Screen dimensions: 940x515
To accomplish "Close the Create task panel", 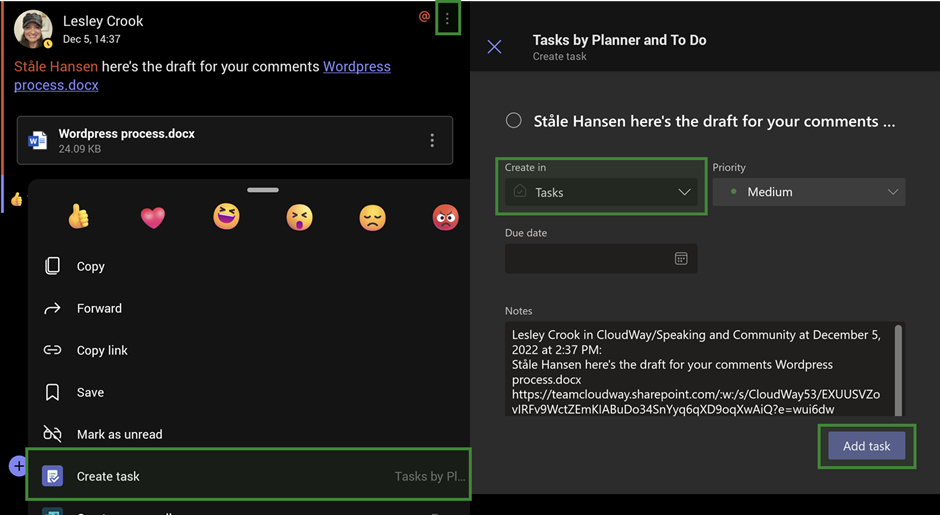I will [495, 47].
